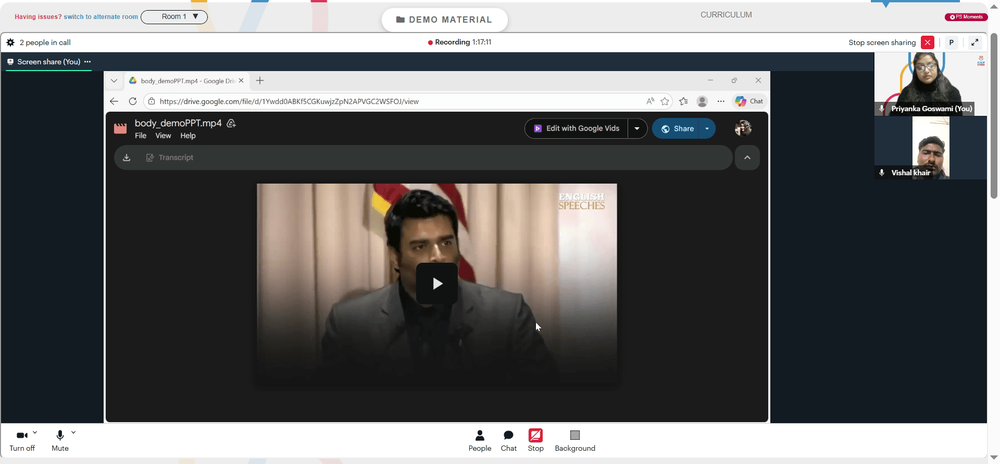
Task: Click the red video file clapperboard icon
Action: click(x=120, y=128)
